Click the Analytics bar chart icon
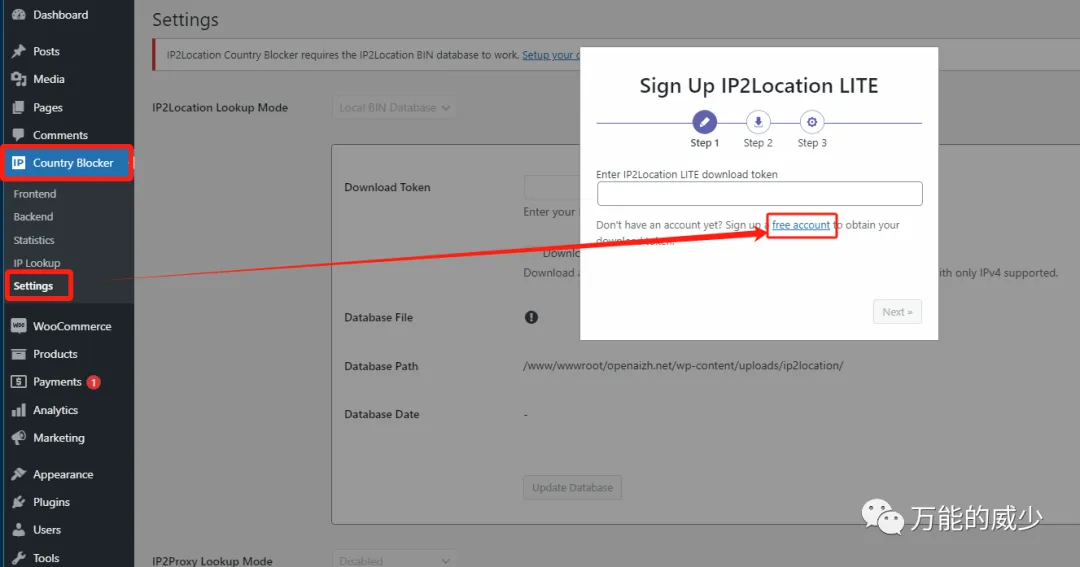Screen dimensions: 1080x567 [19, 410]
